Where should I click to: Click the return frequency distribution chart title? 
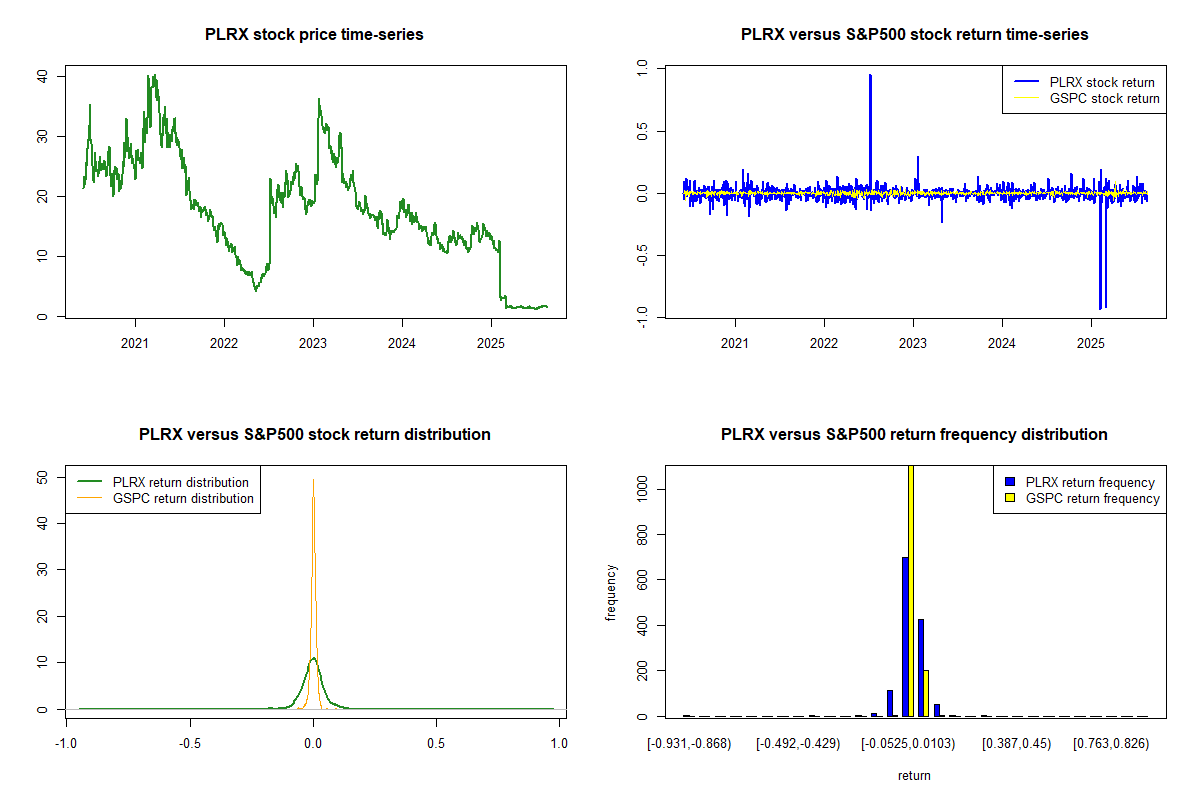point(914,435)
